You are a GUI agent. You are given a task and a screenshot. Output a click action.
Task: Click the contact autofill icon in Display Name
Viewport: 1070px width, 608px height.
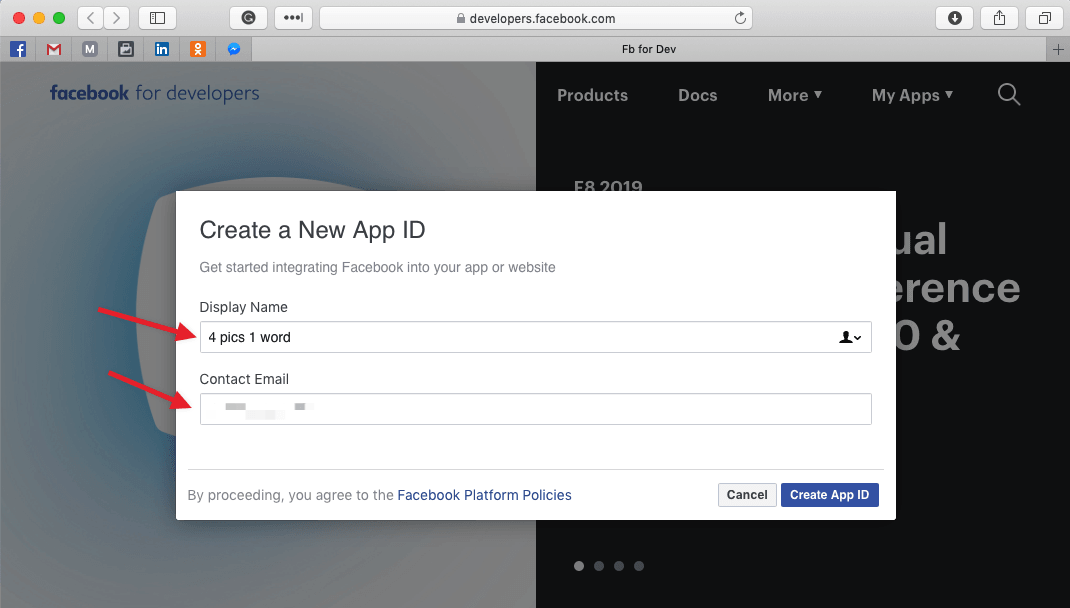(x=850, y=337)
